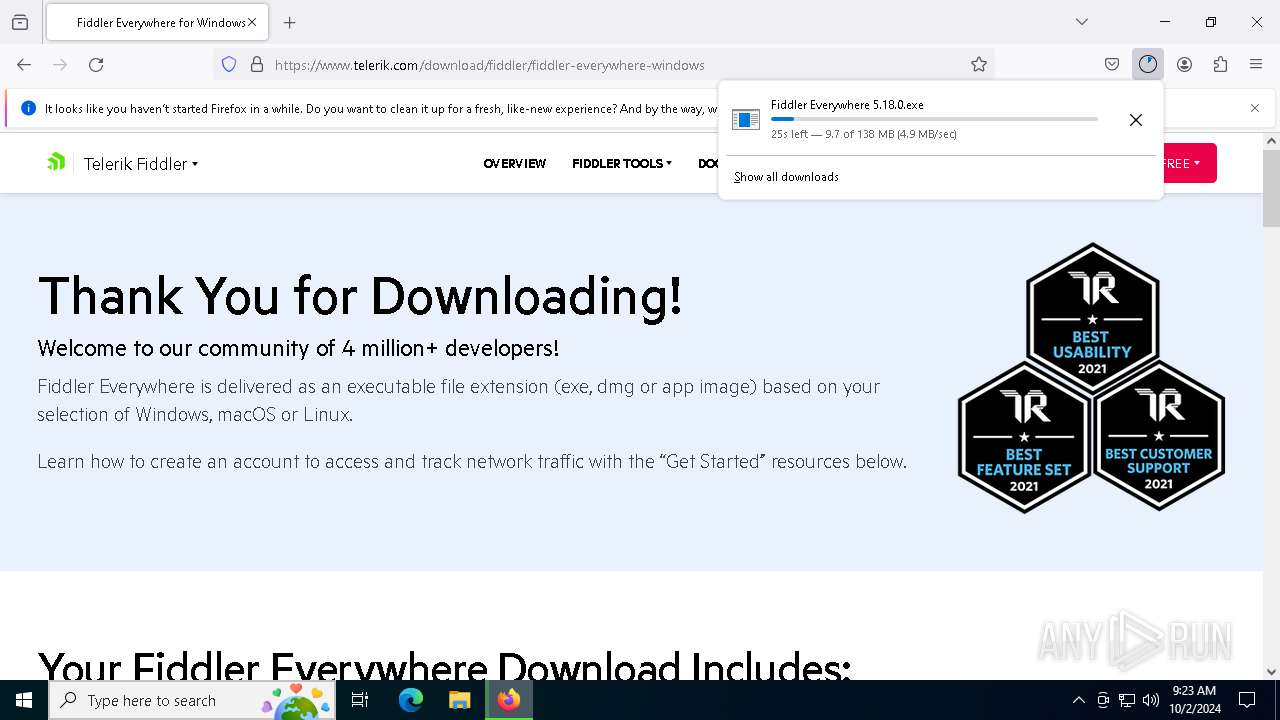
Task: Open Task View on the taskbar
Action: pos(361,700)
